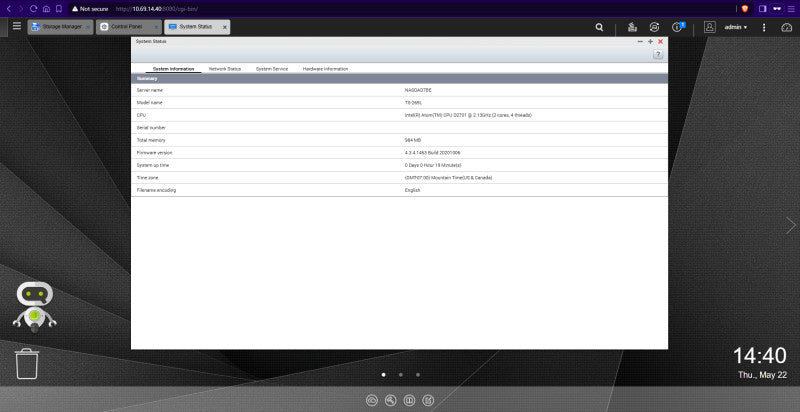Click the Model name label
The image size is (800, 412).
[x=149, y=102]
